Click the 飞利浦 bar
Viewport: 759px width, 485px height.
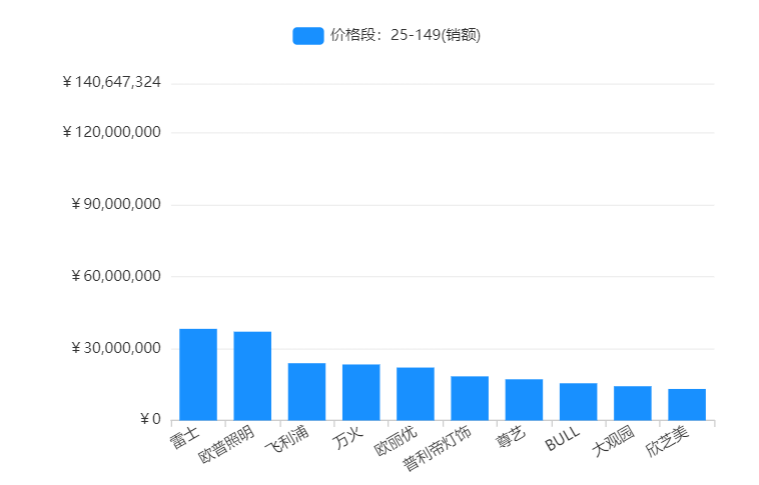coord(306,391)
